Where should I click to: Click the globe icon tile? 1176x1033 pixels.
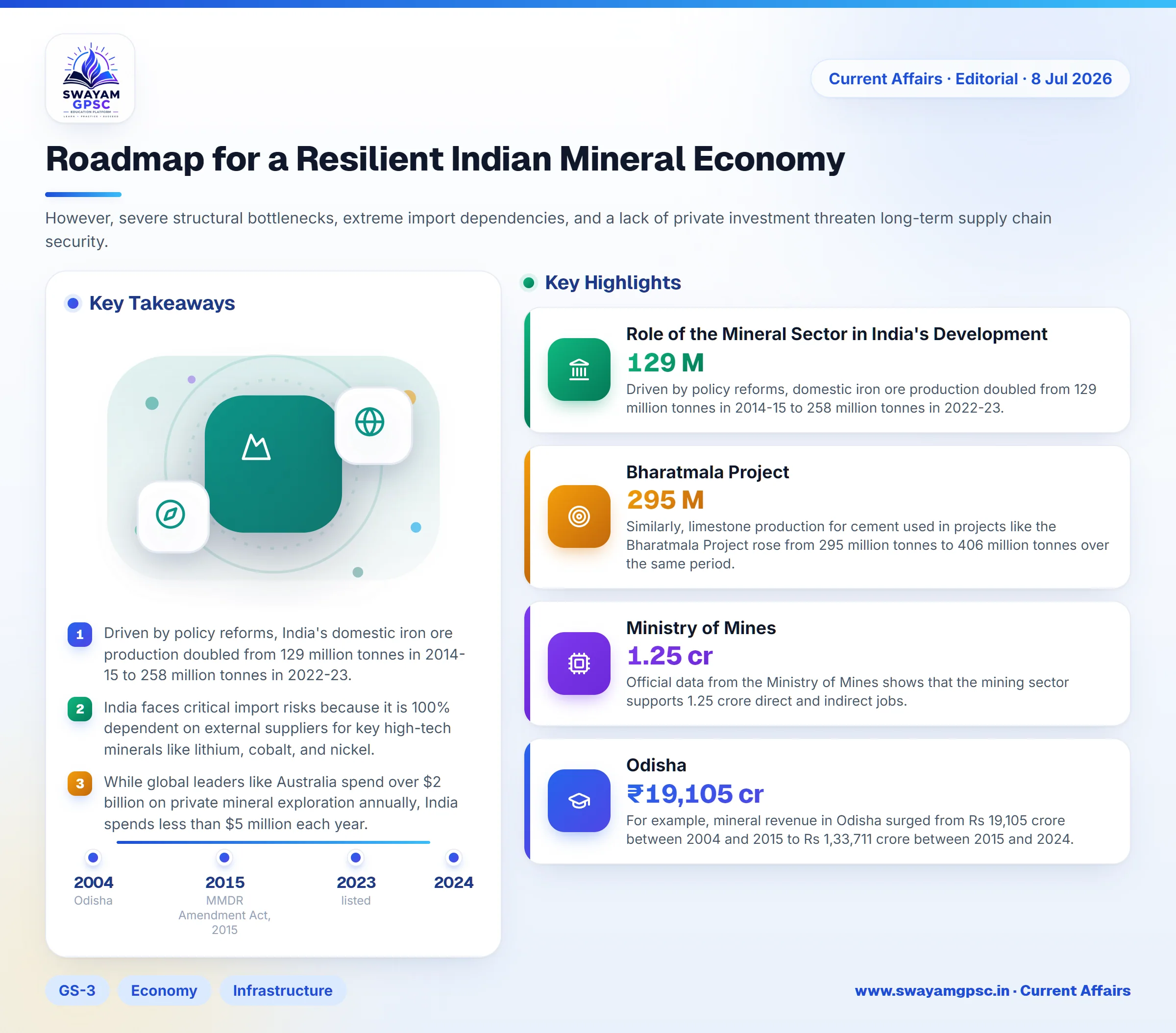tap(373, 425)
